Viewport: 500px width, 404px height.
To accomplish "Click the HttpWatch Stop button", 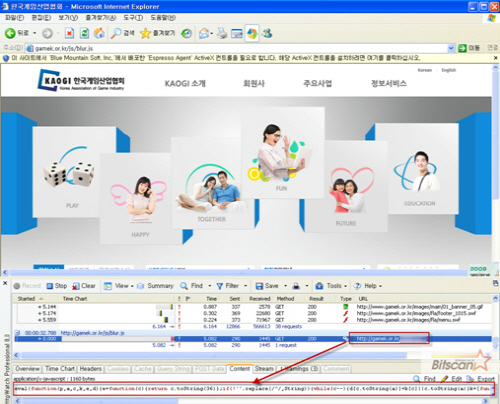I will click(x=57, y=286).
